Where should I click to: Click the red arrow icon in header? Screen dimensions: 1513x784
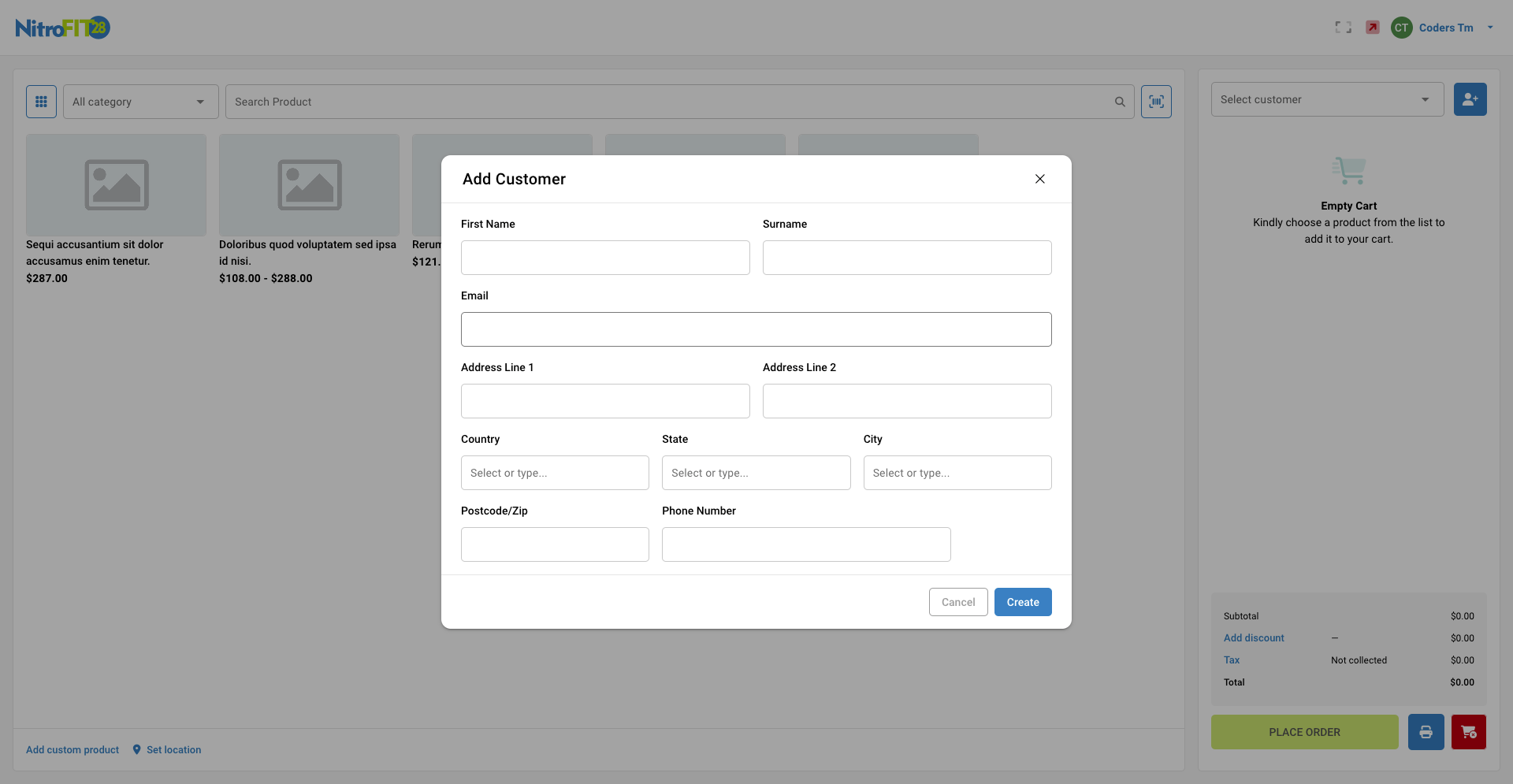pos(1373,28)
